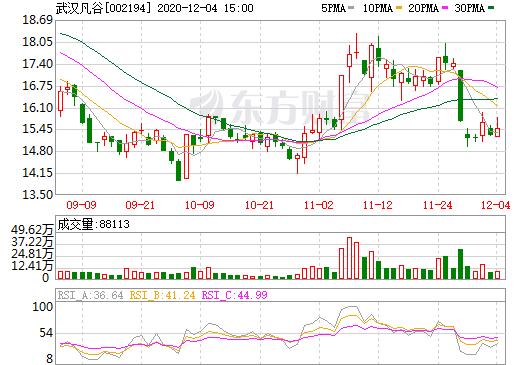Click the 11-02 date label

[x=319, y=205]
